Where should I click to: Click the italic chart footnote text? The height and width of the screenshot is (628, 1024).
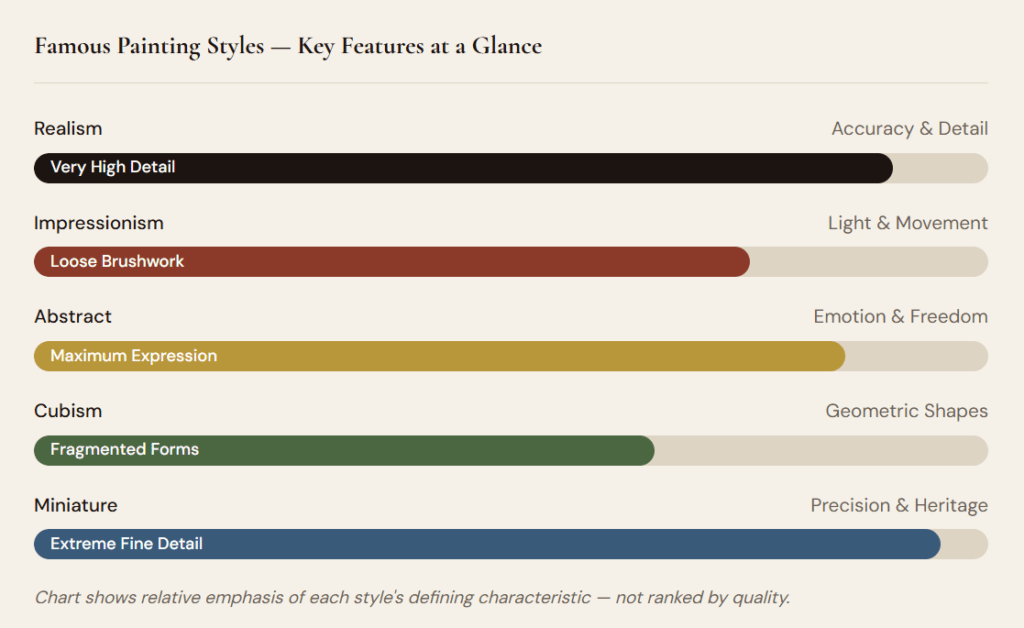[412, 598]
